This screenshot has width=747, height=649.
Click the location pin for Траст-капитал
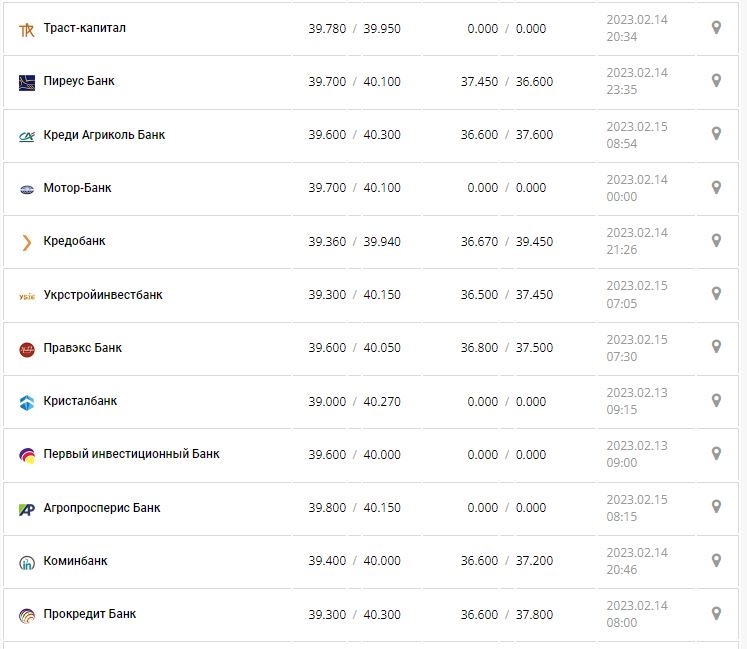(716, 28)
